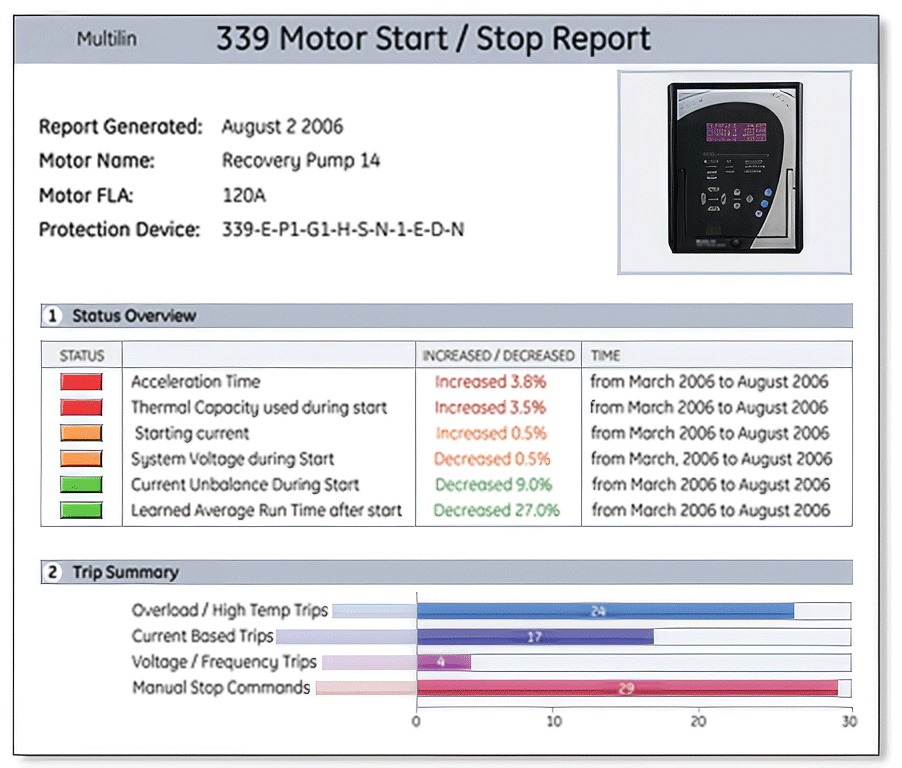Click the Protection Device: field label
This screenshot has width=902, height=768.
pyautogui.click(x=119, y=230)
